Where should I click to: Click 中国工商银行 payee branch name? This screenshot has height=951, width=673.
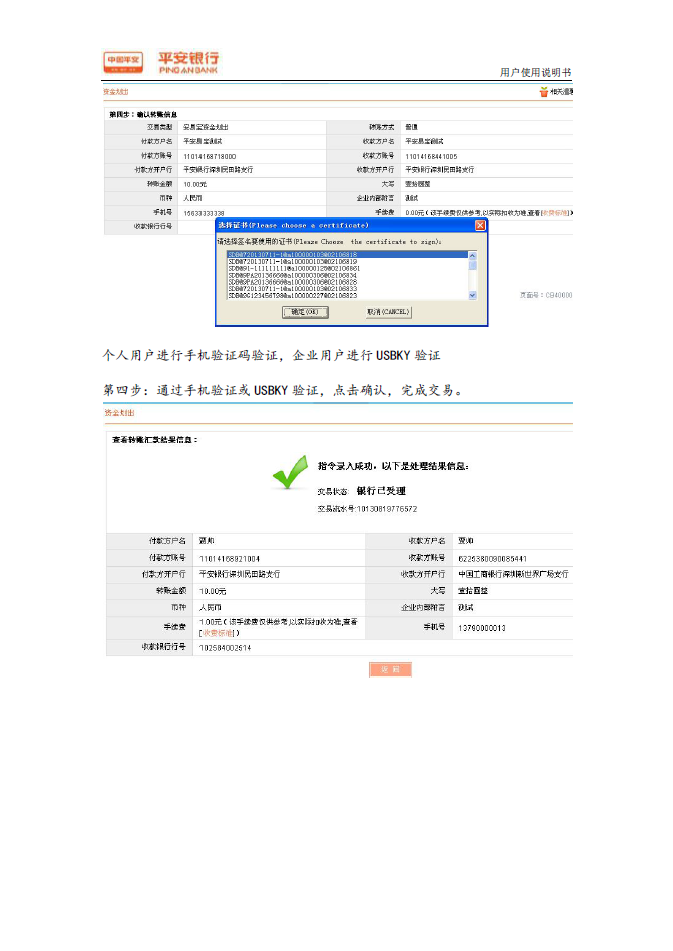coord(513,574)
